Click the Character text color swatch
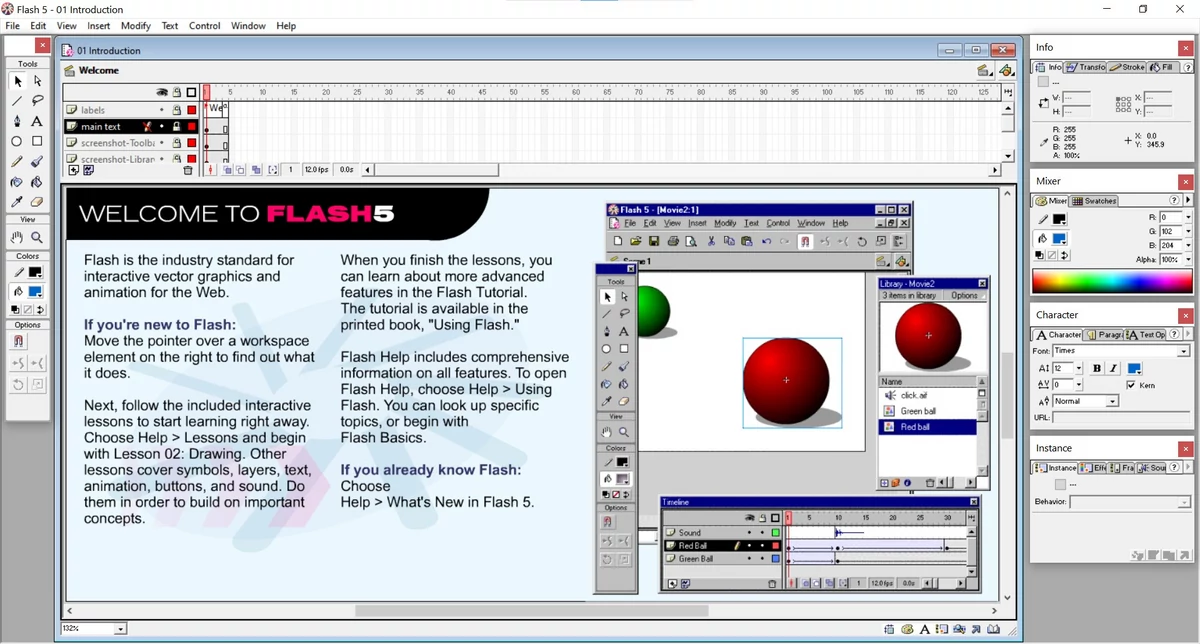 point(1135,368)
